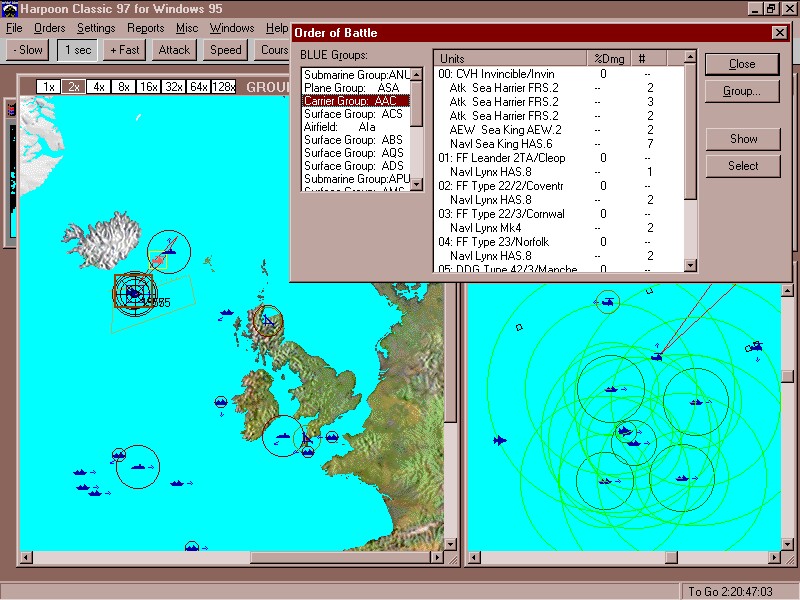Click the tactical map's vertical scroll thumb

pos(787,376)
